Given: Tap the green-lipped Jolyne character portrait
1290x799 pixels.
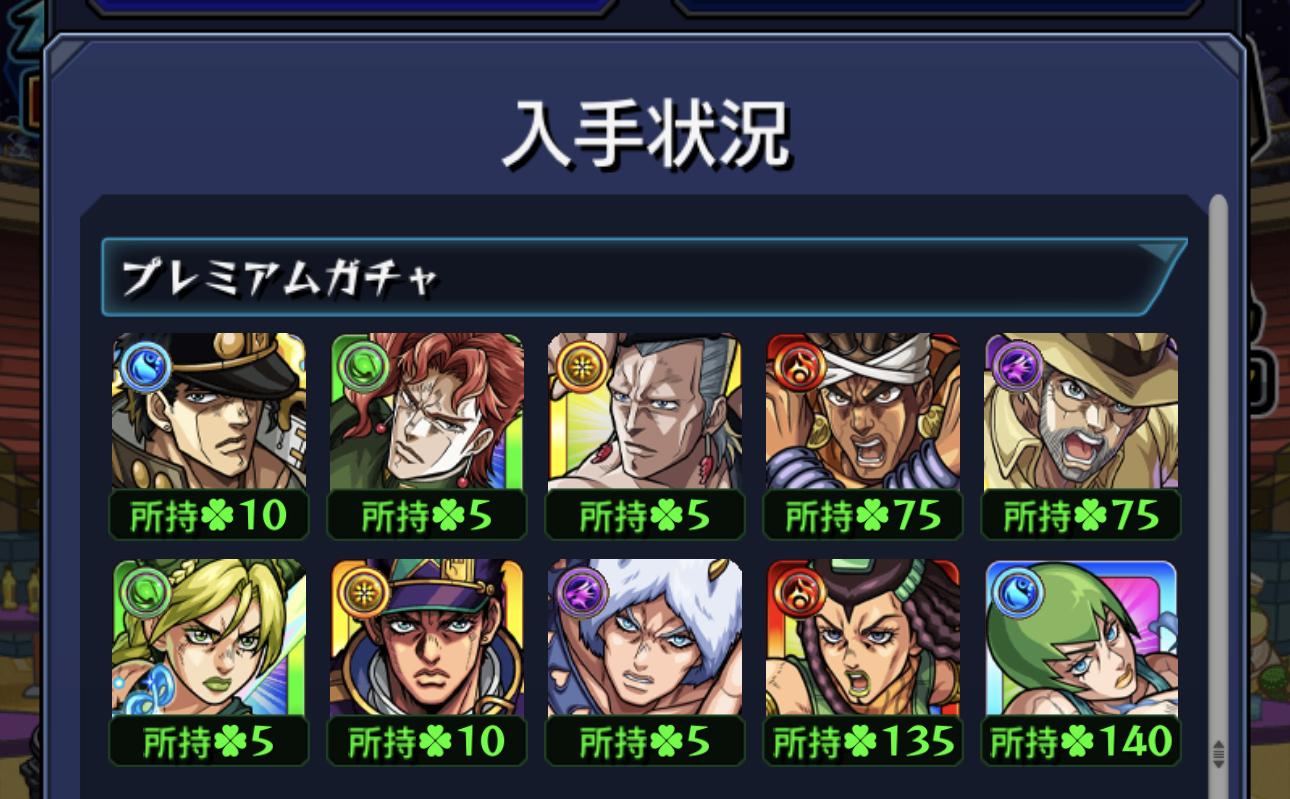Looking at the screenshot, I should [209, 638].
